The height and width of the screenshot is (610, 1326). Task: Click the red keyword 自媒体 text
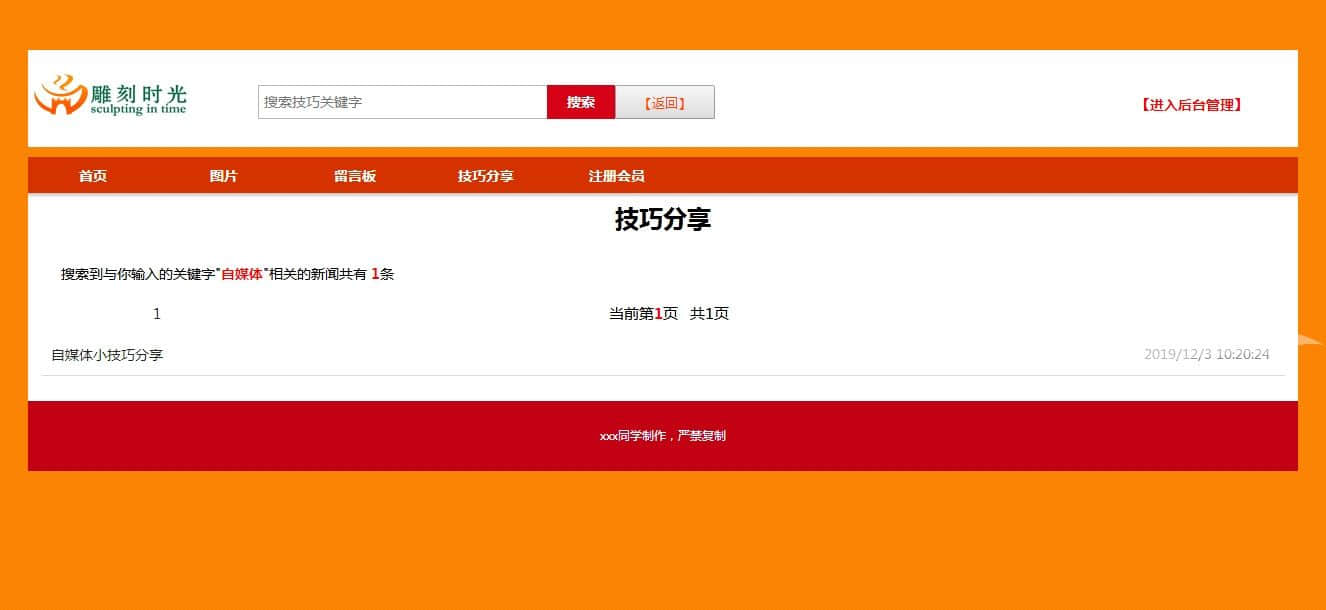[242, 274]
